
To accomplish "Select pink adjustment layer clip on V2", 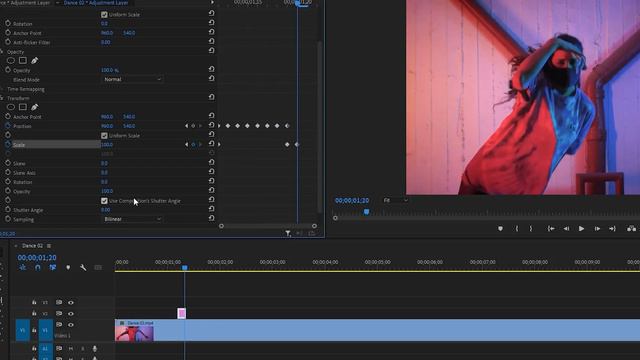I will (x=182, y=313).
